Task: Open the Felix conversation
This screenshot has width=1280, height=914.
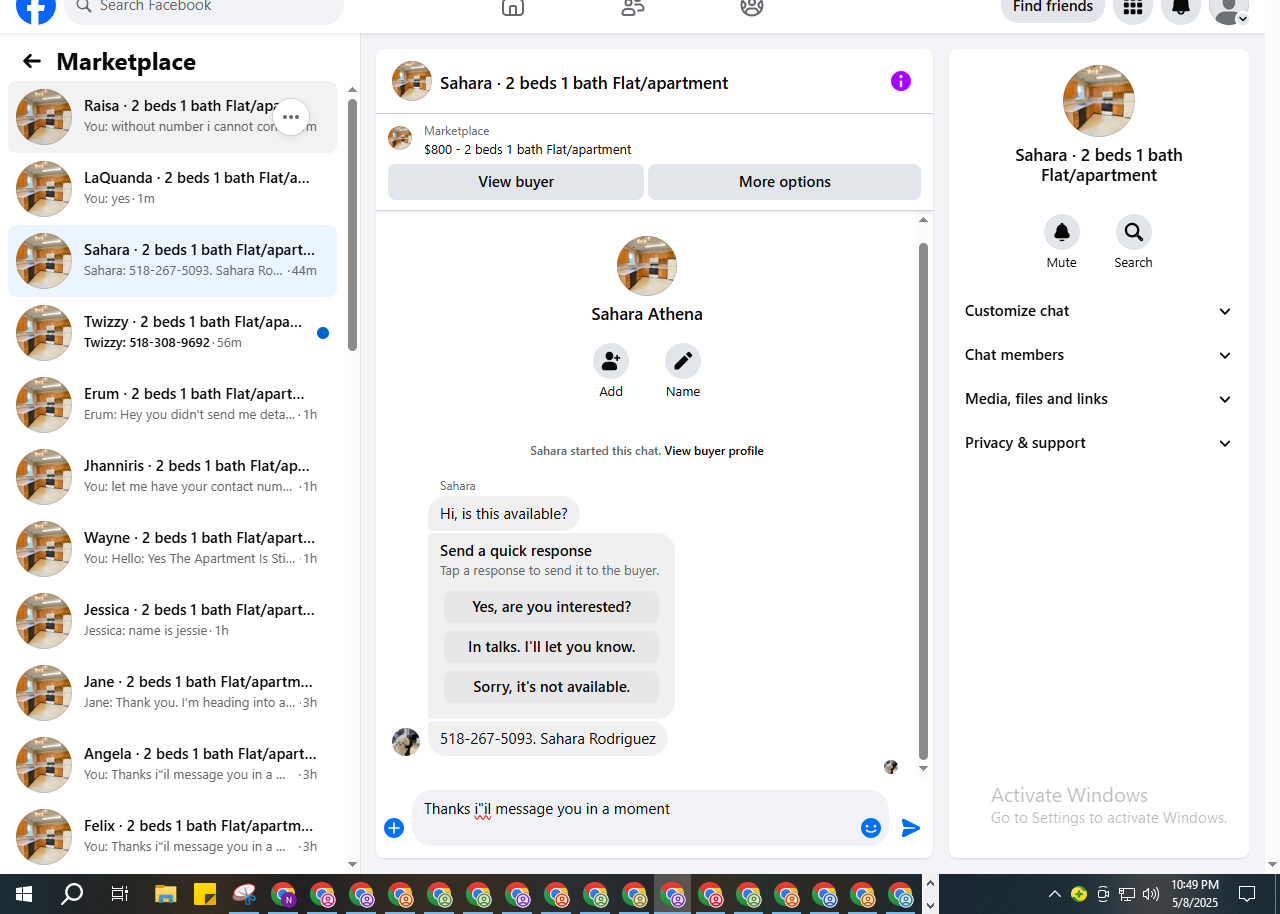Action: coord(172,837)
